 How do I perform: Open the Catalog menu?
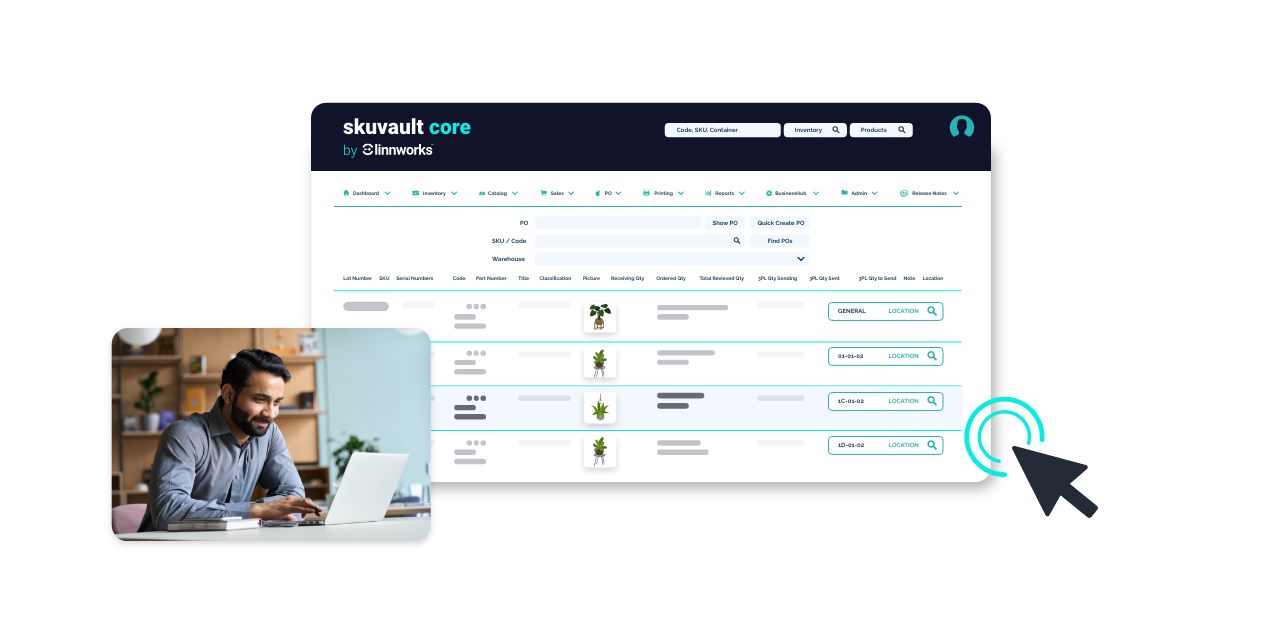[497, 193]
